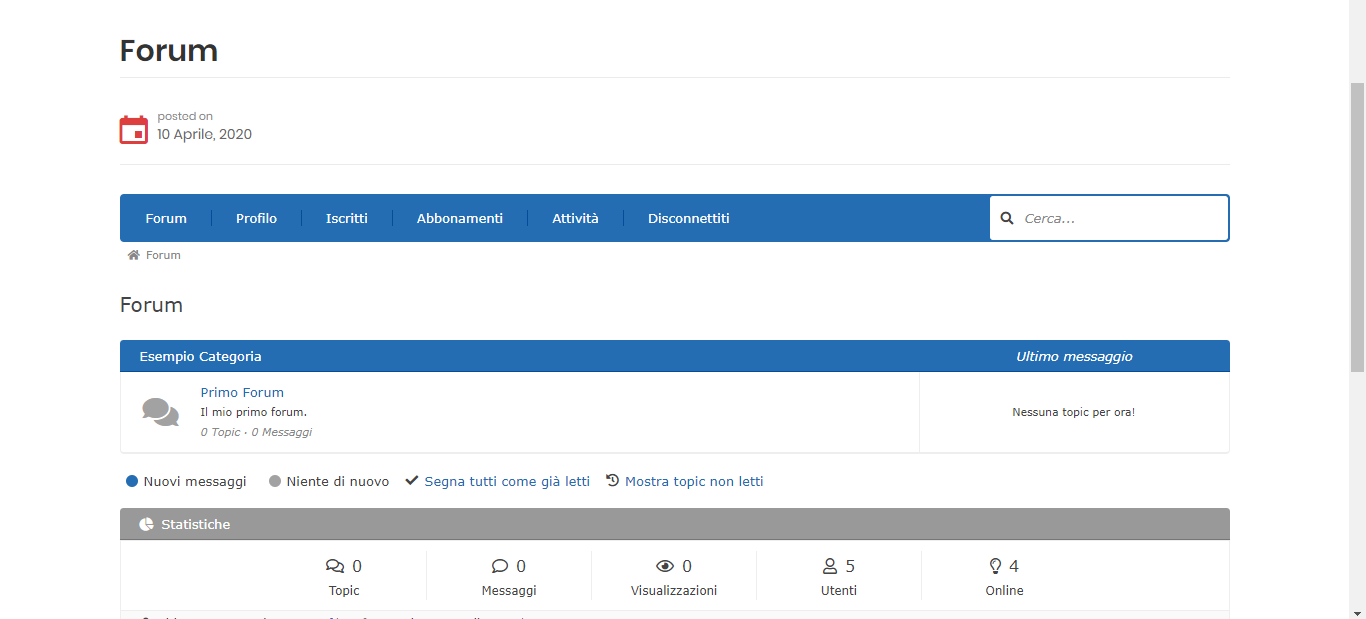Select Attività in the navigation bar
The image size is (1366, 619).
[x=575, y=218]
